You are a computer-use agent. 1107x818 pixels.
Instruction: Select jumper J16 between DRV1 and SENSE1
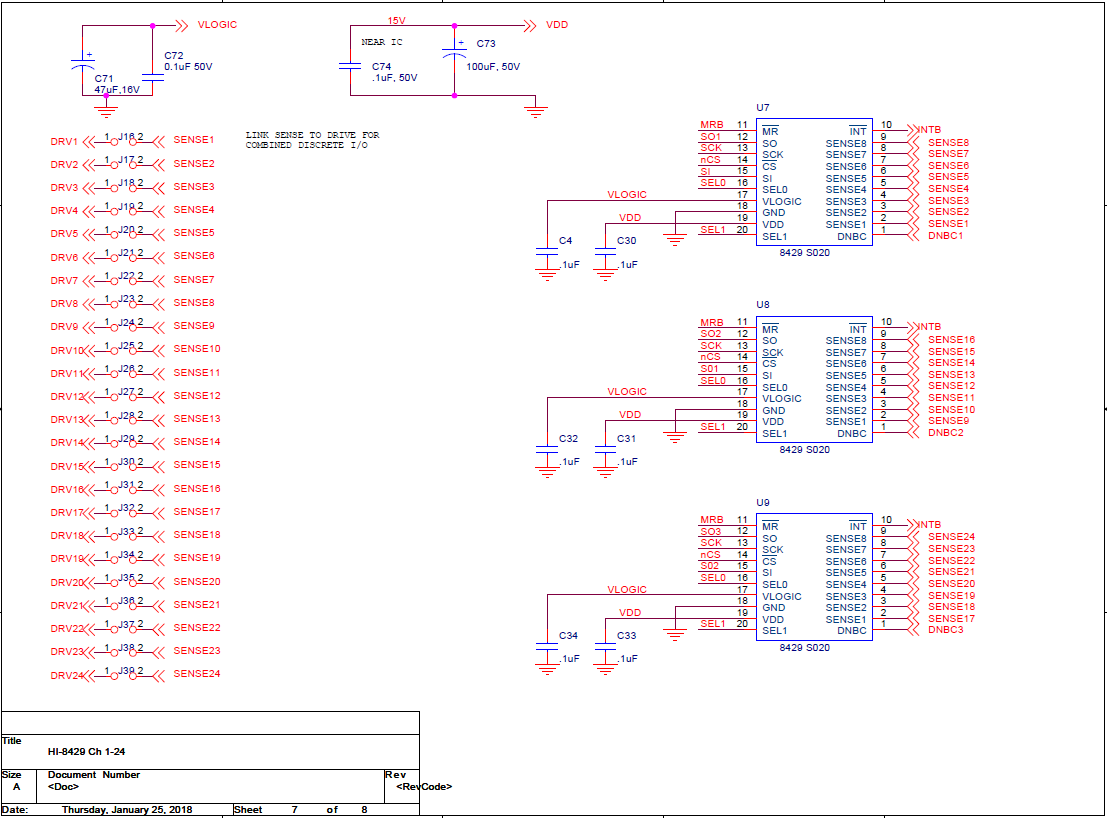[x=124, y=140]
